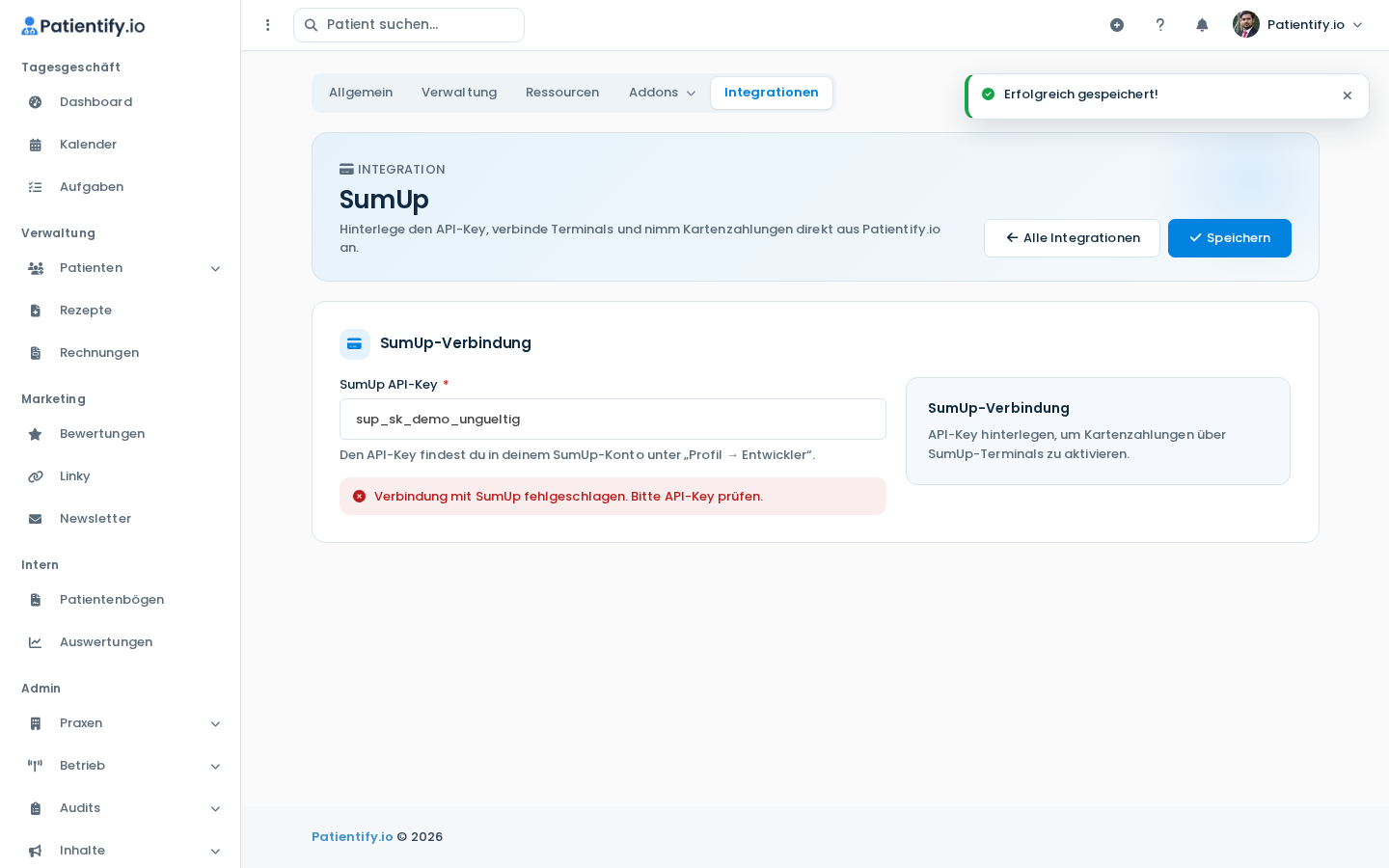
Task: Click the search magnifier icon
Action: tap(312, 25)
